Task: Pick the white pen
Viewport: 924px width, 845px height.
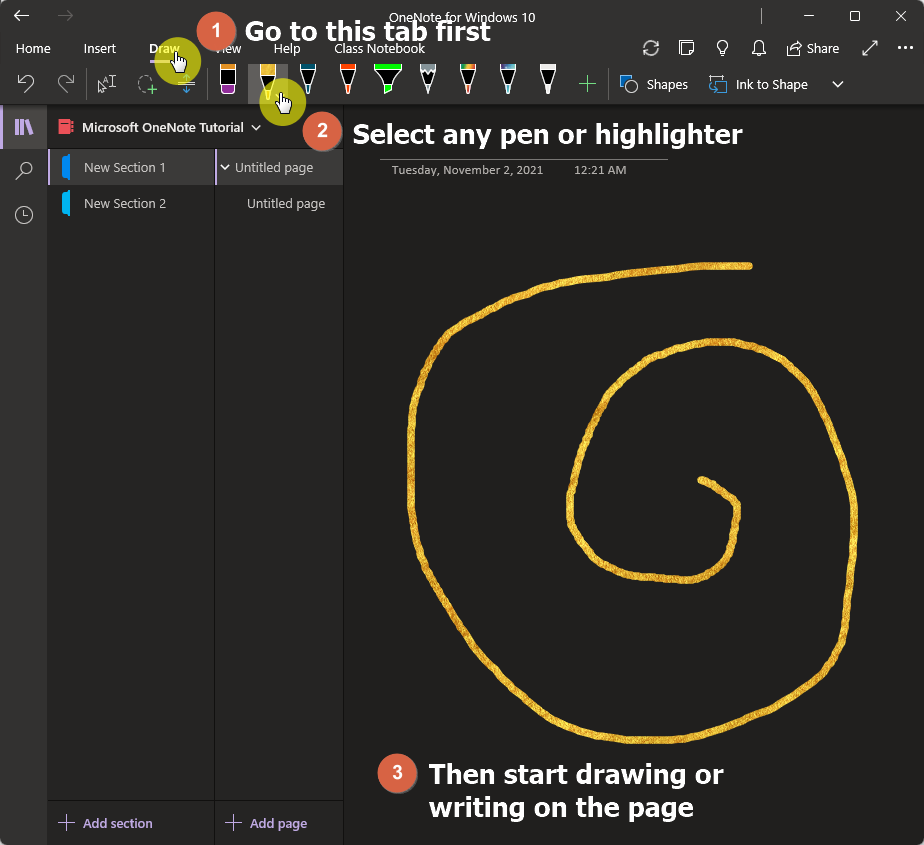Action: [x=548, y=80]
